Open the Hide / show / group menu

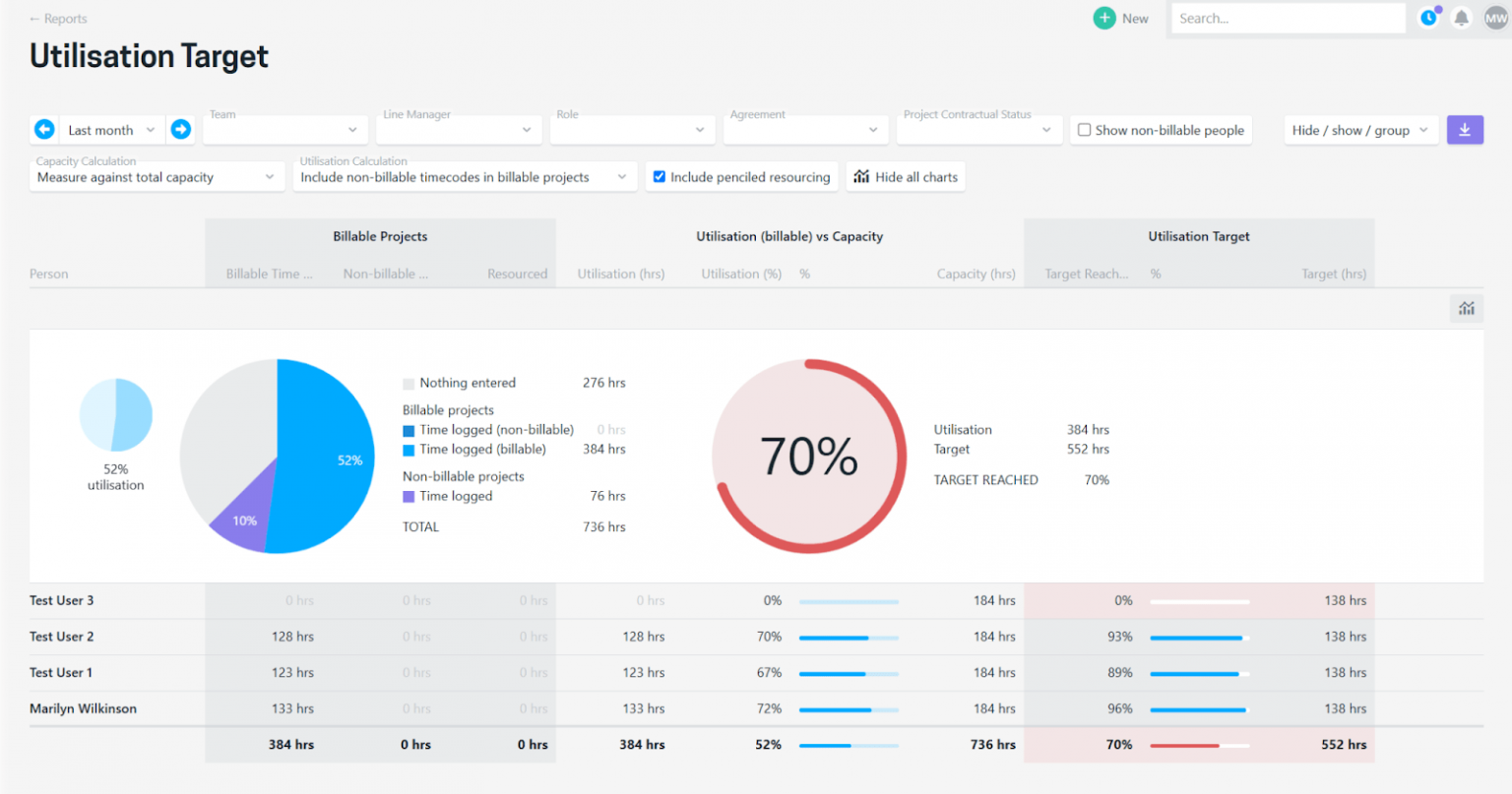click(1359, 129)
